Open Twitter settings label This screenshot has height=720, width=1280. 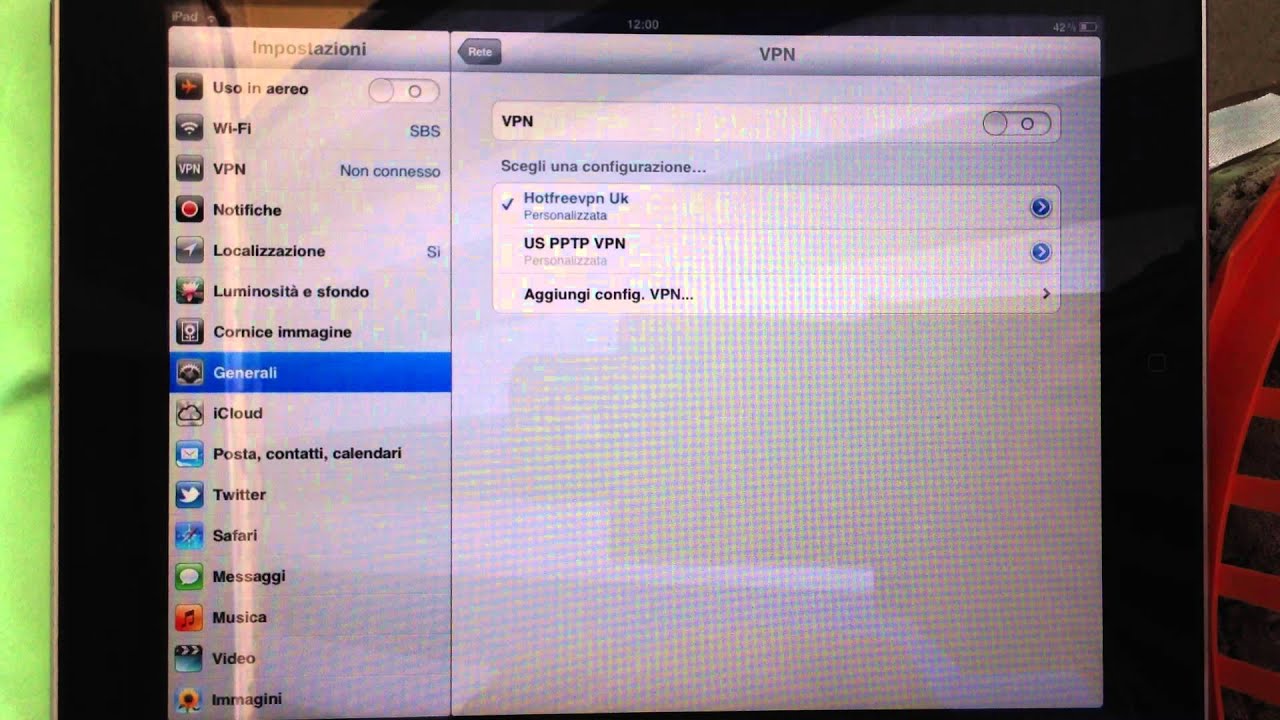pos(239,495)
